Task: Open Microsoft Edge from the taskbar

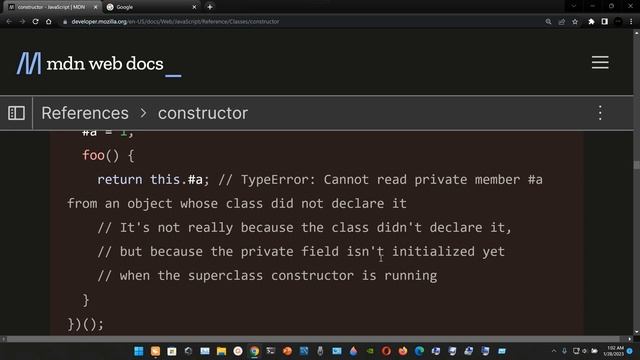Action: [x=419, y=351]
